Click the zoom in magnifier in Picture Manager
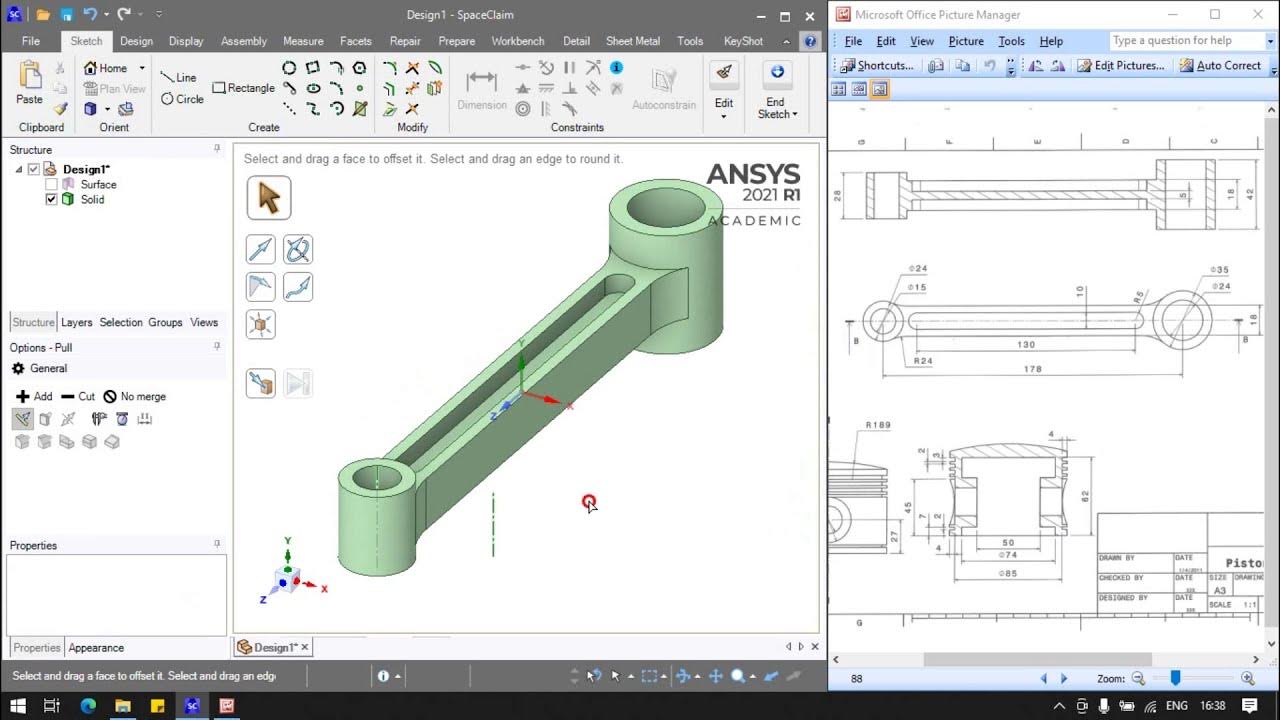 point(1247,678)
